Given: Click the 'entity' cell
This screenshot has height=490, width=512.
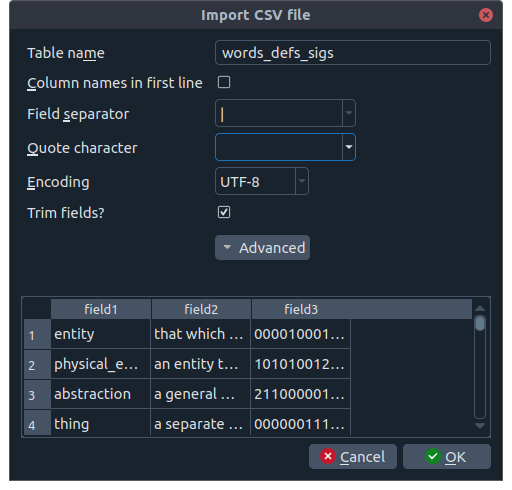Looking at the screenshot, I should [x=101, y=334].
